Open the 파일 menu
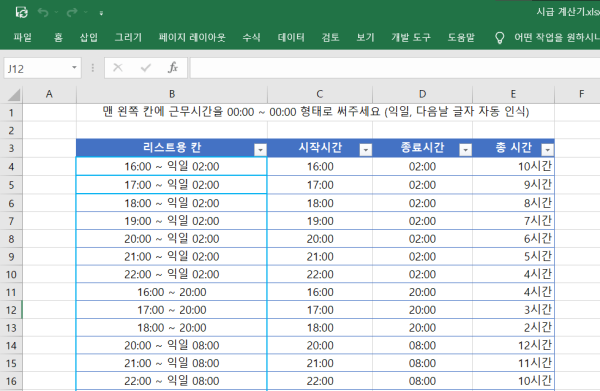The height and width of the screenshot is (391, 600). tap(23, 37)
